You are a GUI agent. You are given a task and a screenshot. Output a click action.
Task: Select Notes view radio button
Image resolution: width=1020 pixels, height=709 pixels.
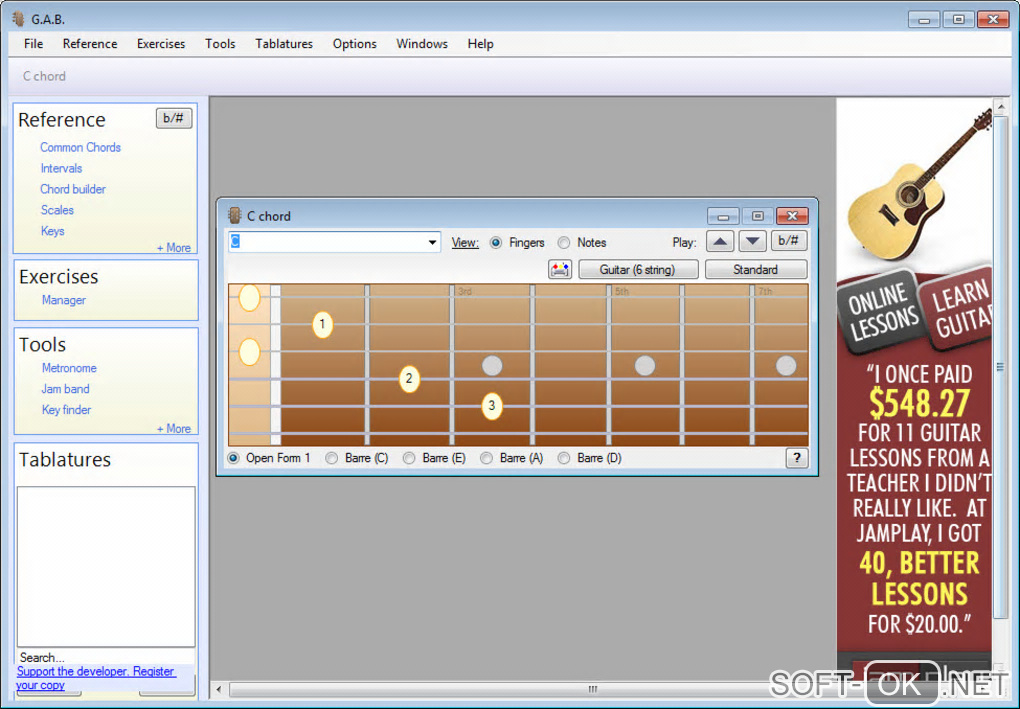click(563, 243)
